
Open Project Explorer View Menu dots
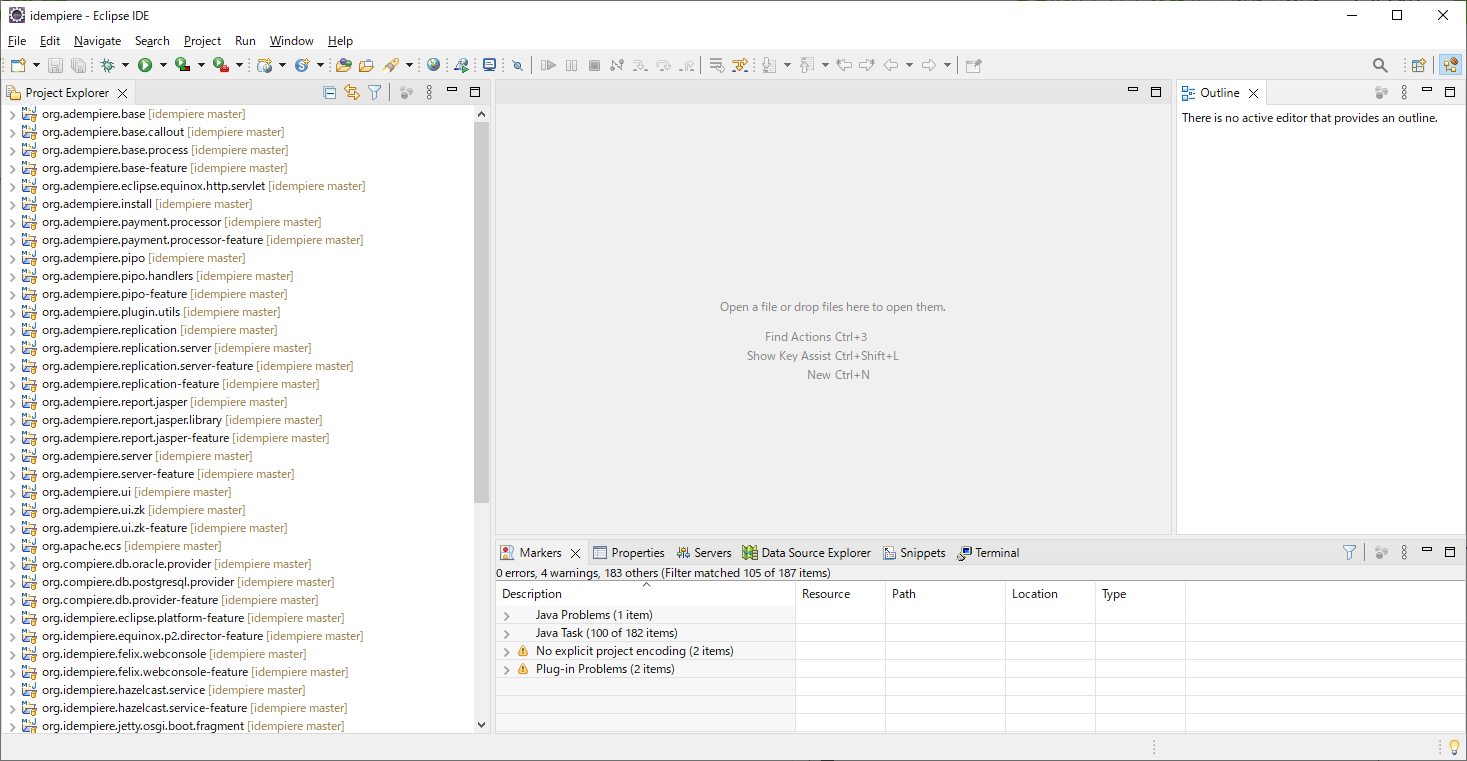tap(429, 92)
